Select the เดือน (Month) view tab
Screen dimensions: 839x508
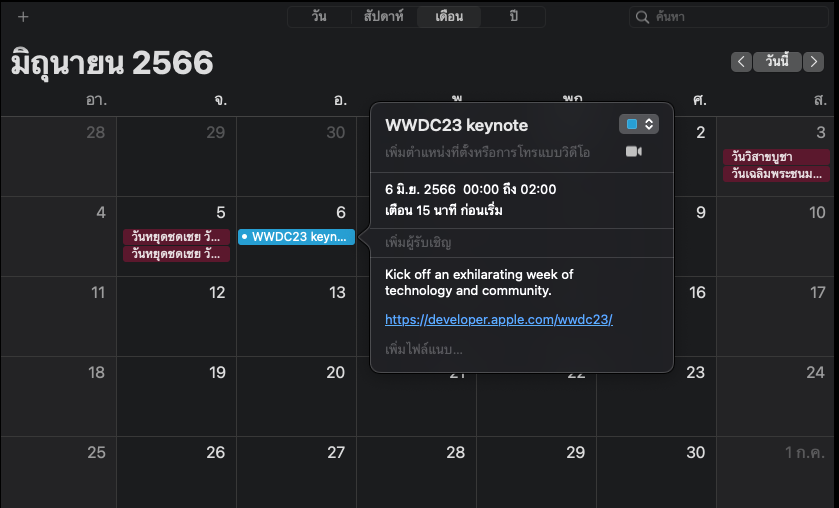click(448, 17)
